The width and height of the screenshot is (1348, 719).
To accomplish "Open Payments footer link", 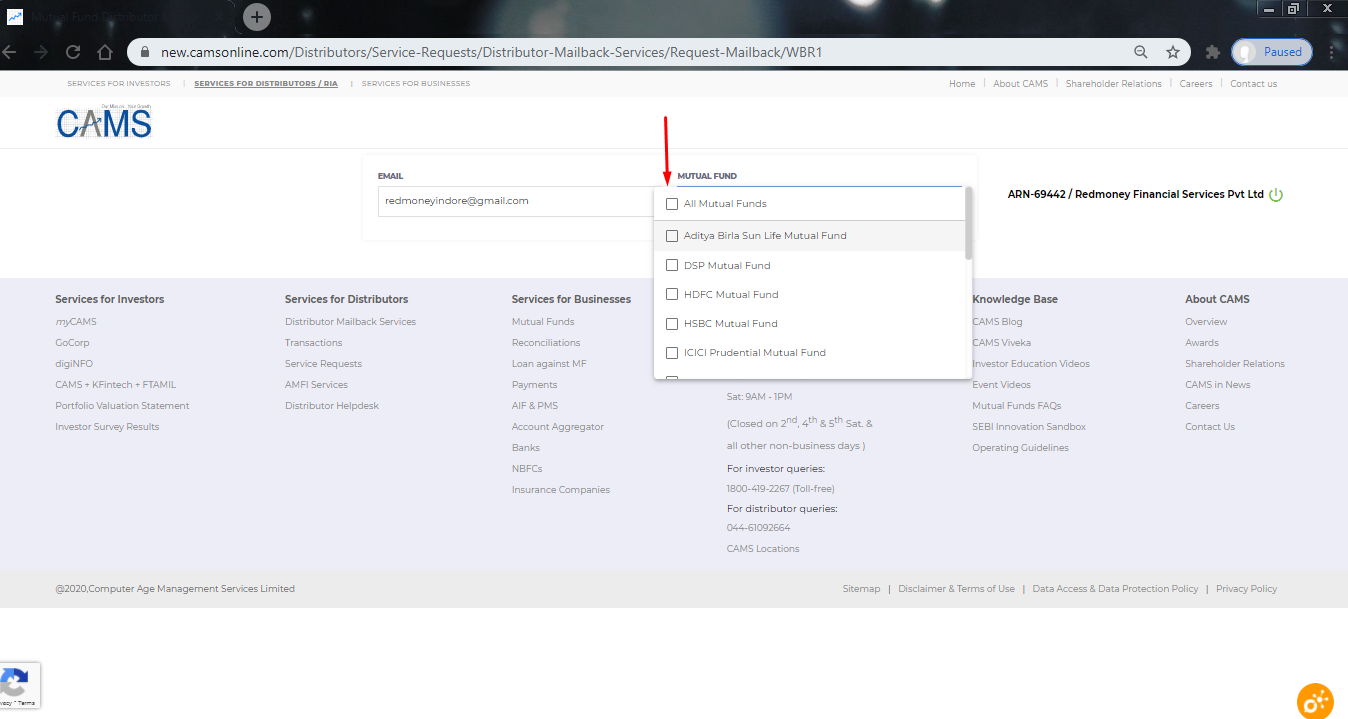I will click(x=535, y=385).
